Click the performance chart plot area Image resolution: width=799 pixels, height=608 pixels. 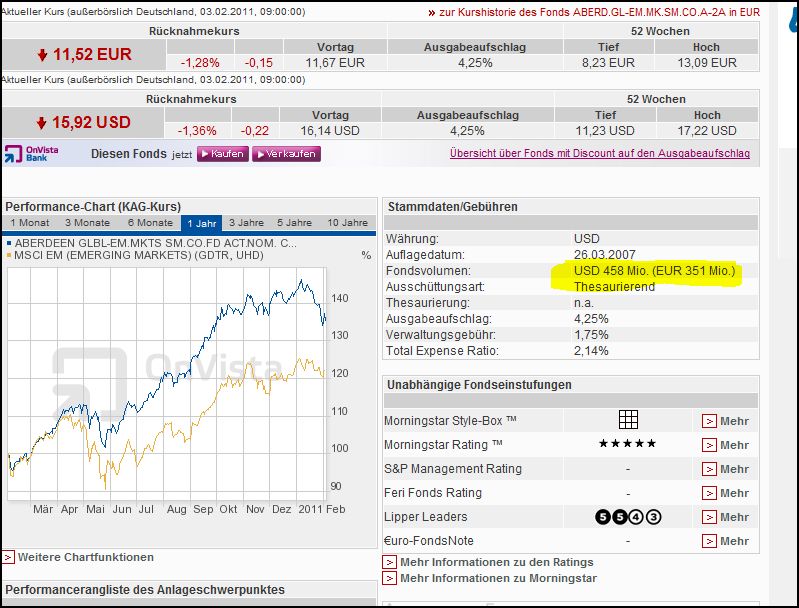point(167,384)
